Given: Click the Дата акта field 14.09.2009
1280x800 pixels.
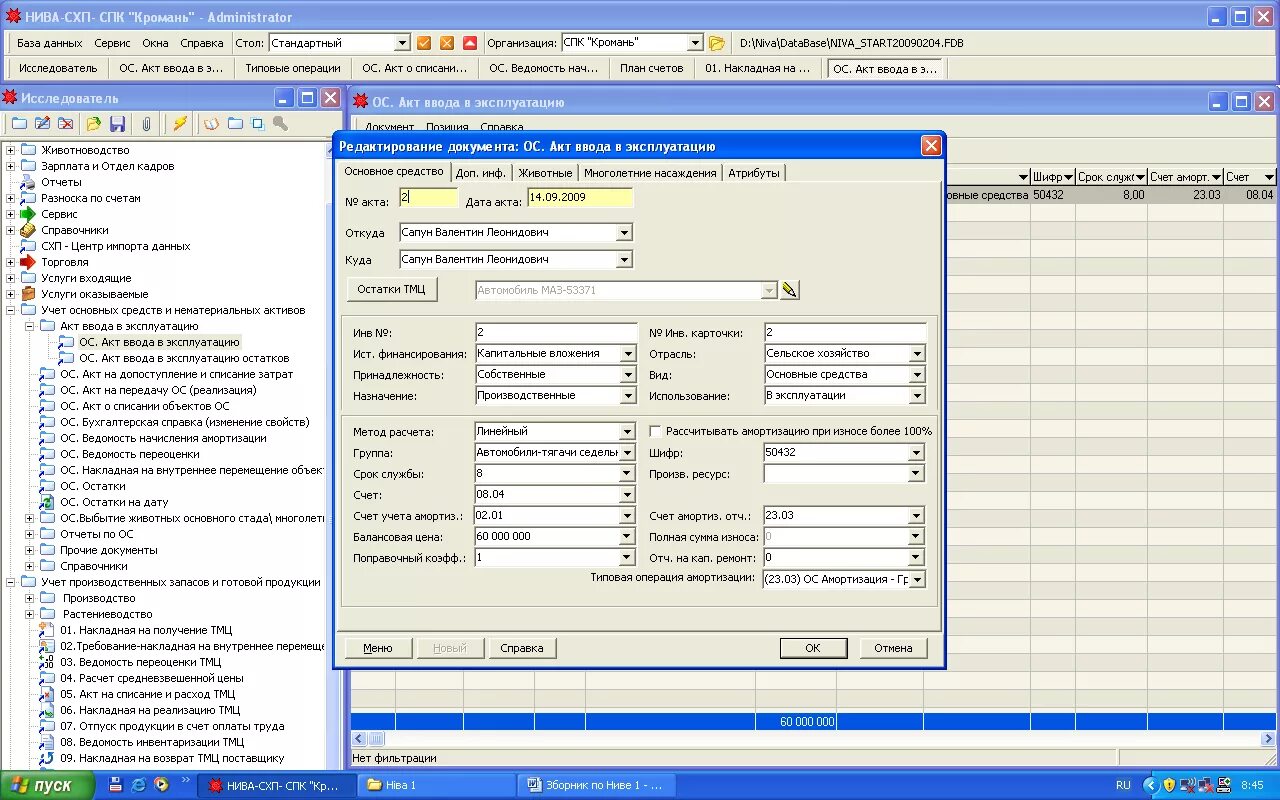Looking at the screenshot, I should coord(580,198).
